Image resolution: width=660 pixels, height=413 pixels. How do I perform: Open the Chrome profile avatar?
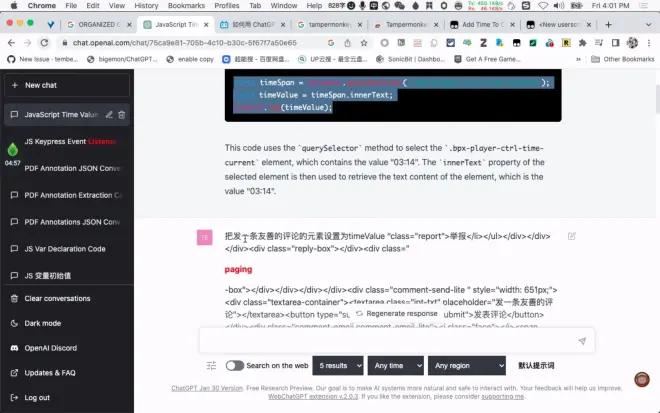coord(632,43)
